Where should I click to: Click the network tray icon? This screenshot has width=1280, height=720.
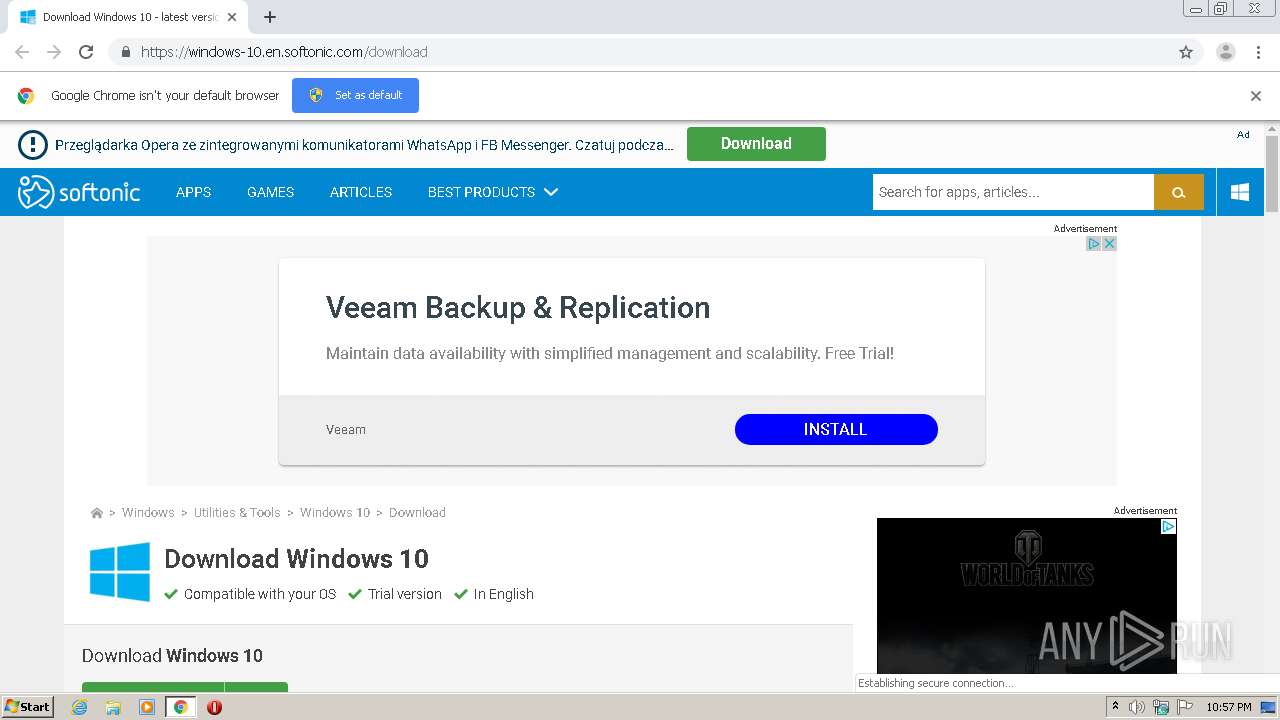click(x=1161, y=707)
